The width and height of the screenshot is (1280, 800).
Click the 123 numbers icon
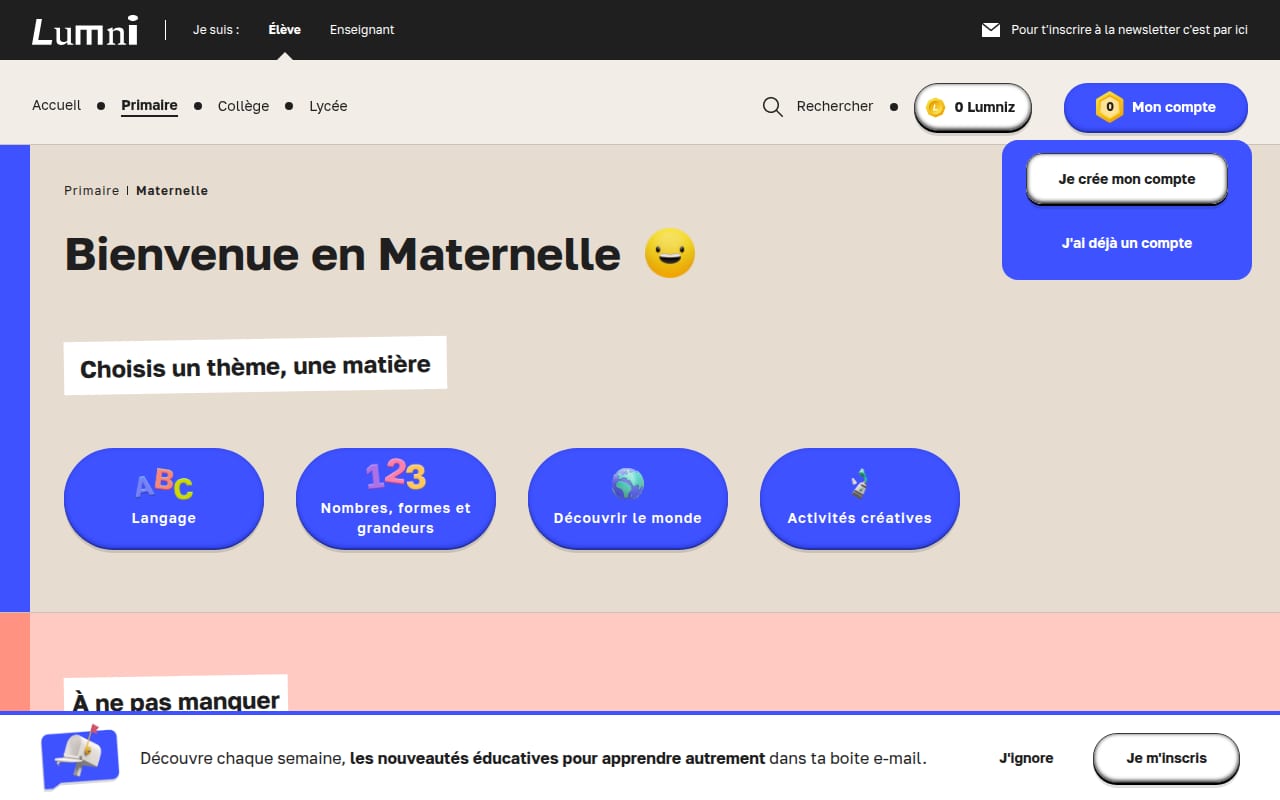396,474
